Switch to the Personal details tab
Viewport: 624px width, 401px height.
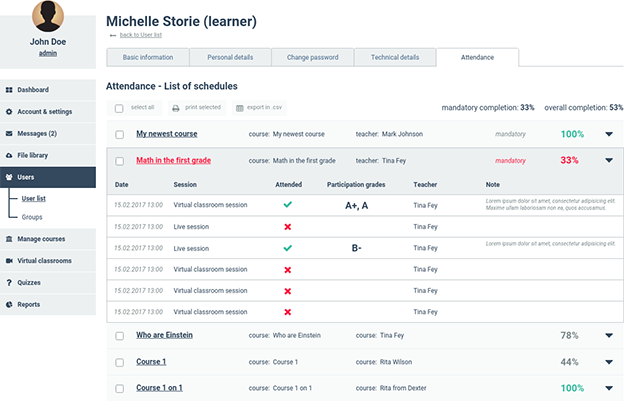pos(229,58)
